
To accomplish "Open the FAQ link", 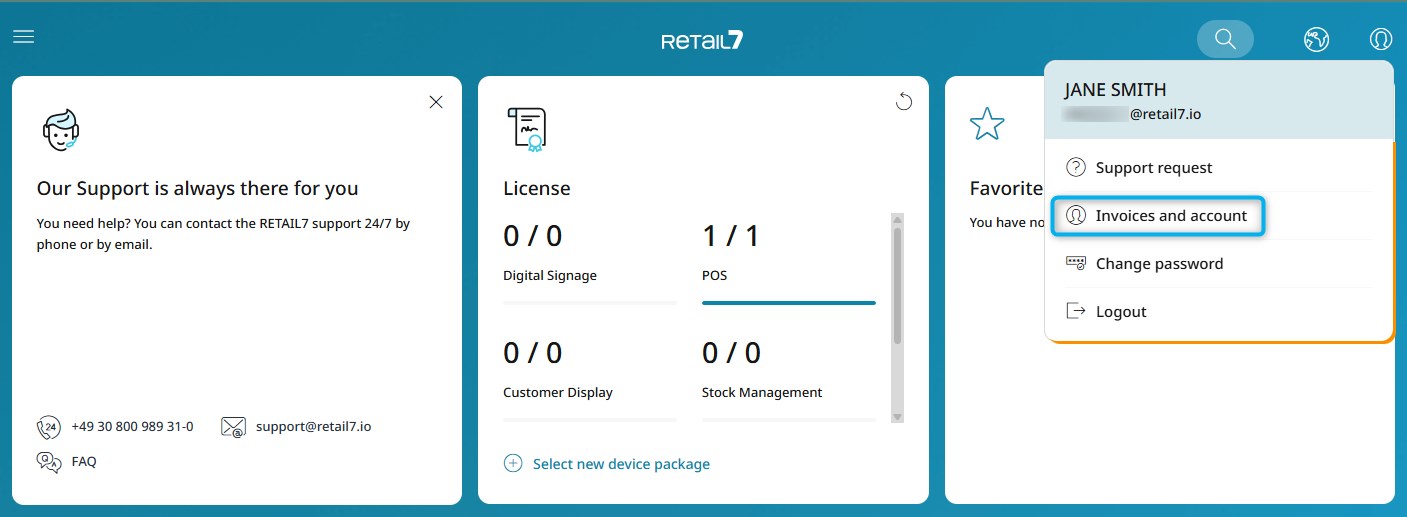I will point(84,462).
